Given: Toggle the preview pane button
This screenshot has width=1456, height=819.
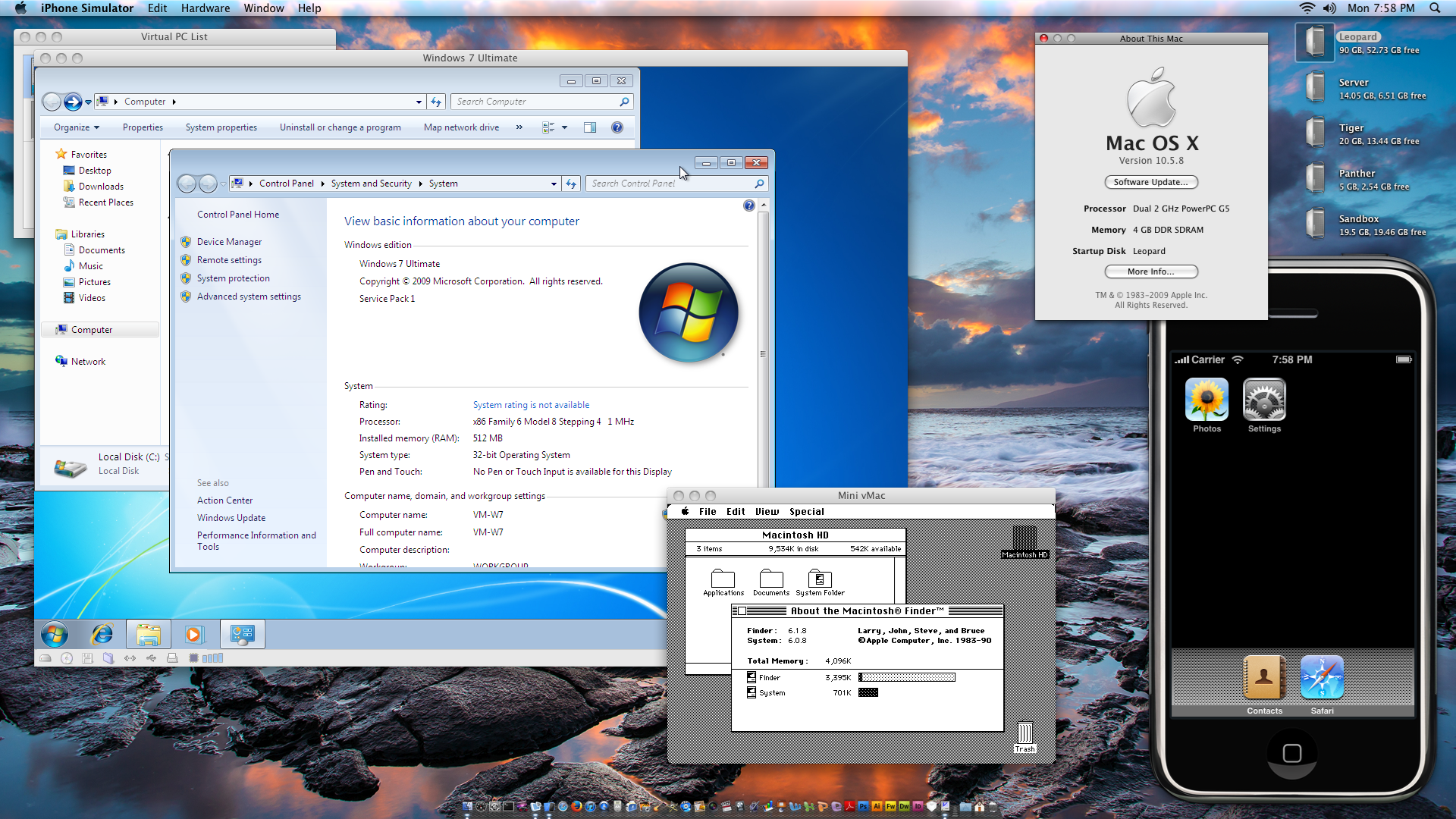Looking at the screenshot, I should [590, 127].
